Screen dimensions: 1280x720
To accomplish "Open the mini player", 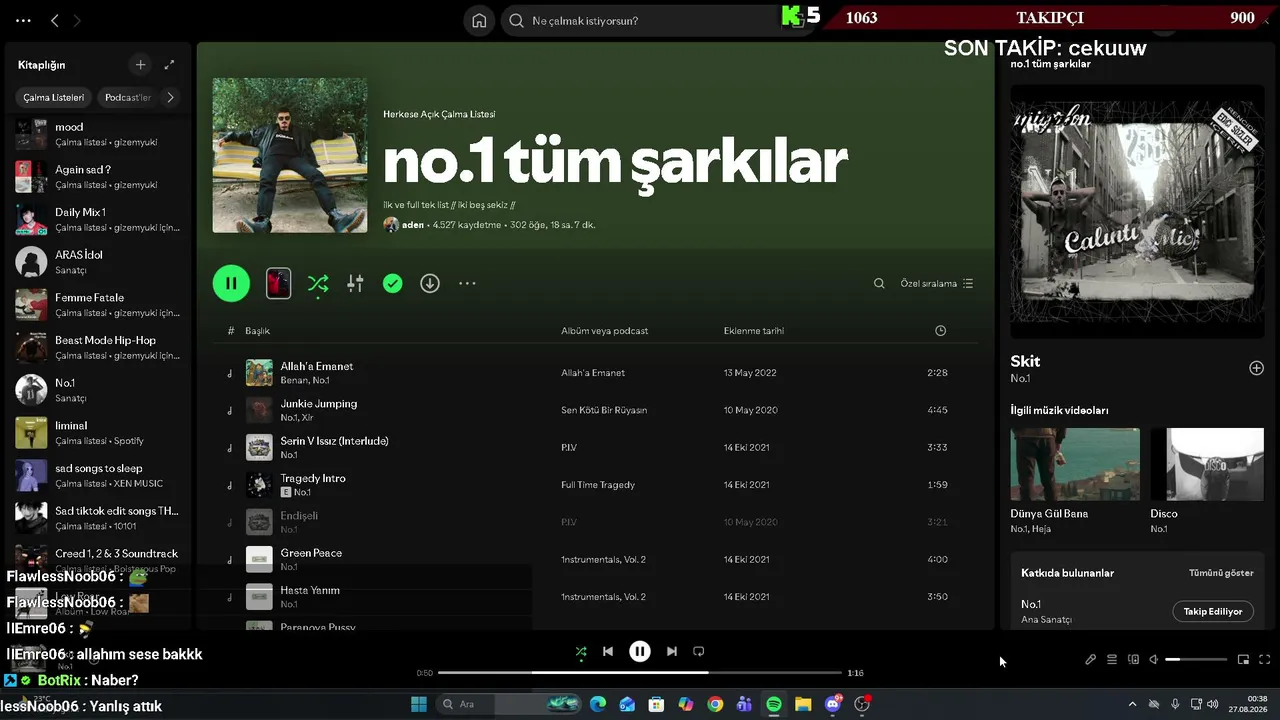I will pyautogui.click(x=1243, y=659).
